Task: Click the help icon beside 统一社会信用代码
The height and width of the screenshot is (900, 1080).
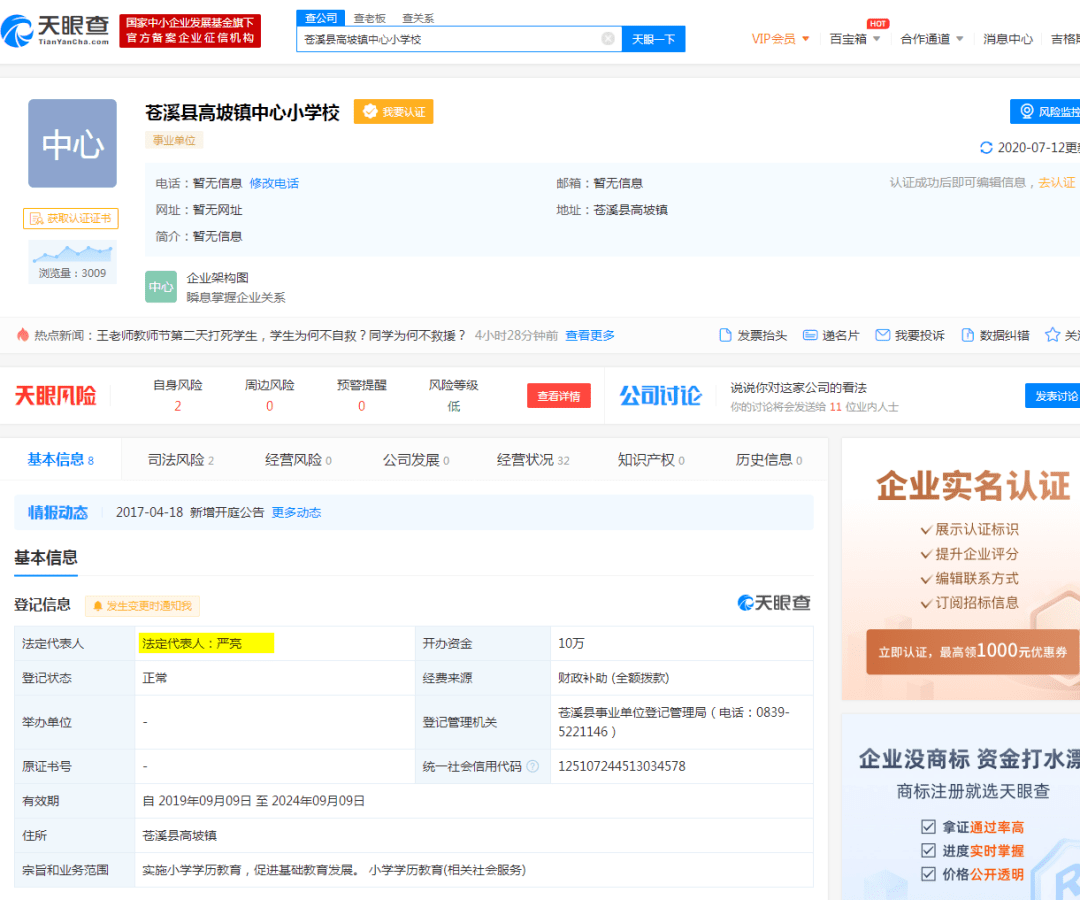Action: (x=533, y=767)
